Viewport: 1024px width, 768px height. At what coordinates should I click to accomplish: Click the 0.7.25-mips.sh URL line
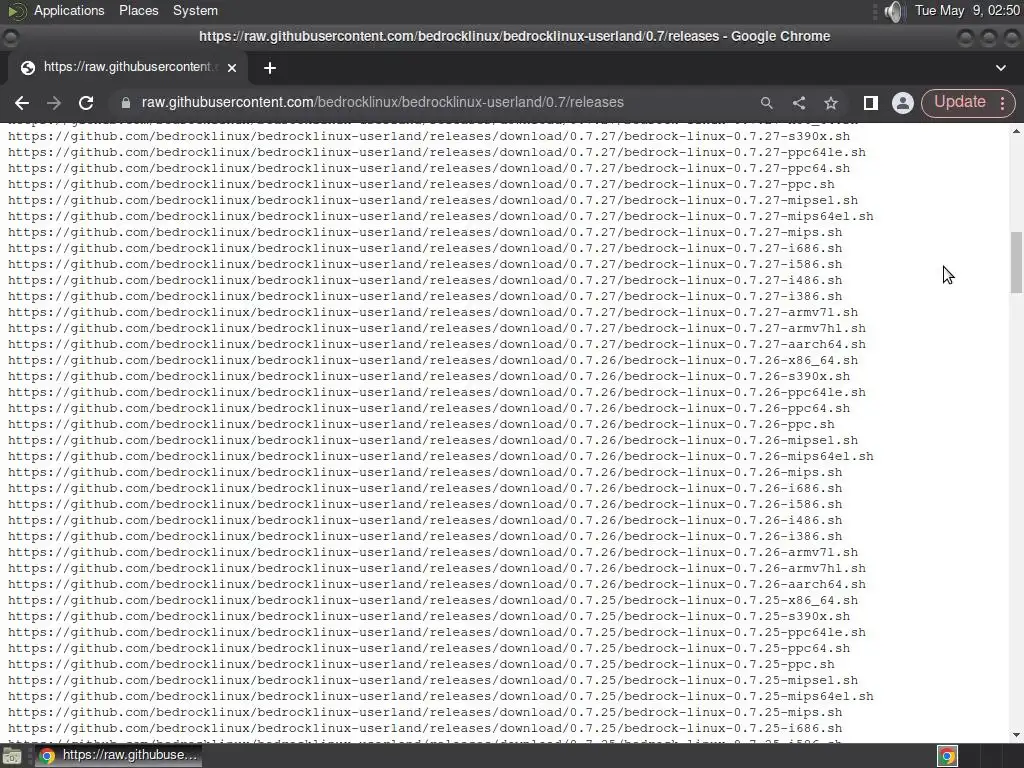425,712
